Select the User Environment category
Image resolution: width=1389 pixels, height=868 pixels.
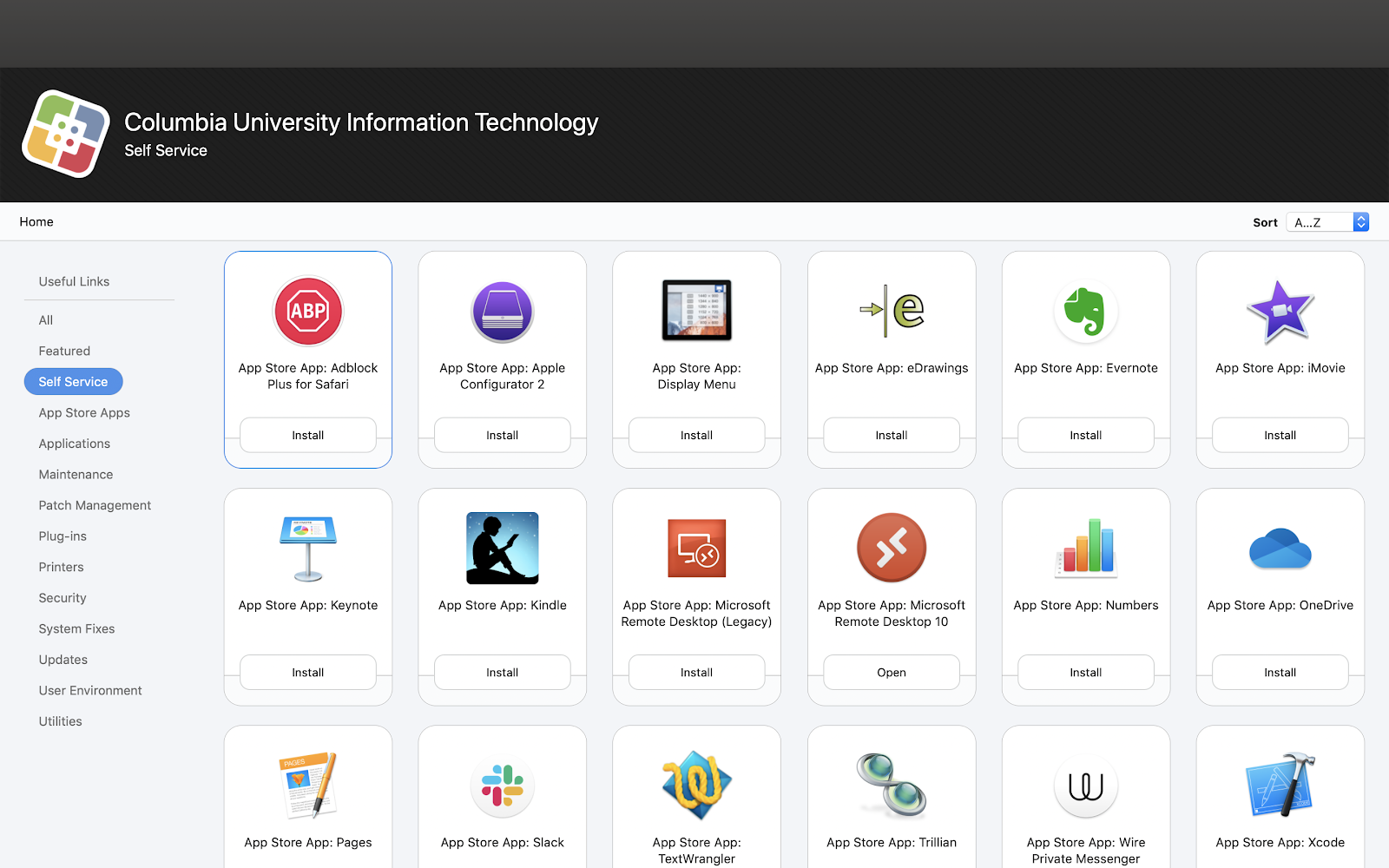tap(90, 691)
